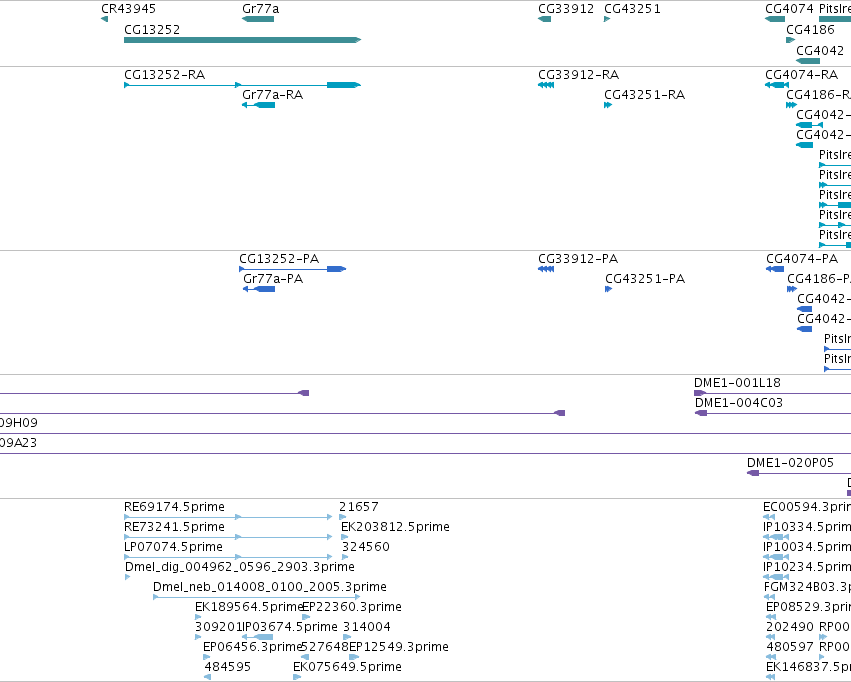Select the CG43251 gene arrow
This screenshot has height=682, width=851.
coord(607,19)
